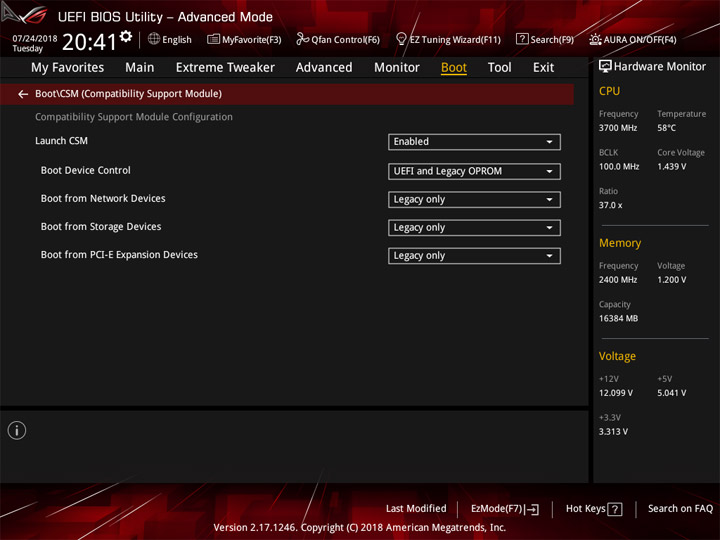Open the Boot Device Control dropdown

(x=474, y=171)
